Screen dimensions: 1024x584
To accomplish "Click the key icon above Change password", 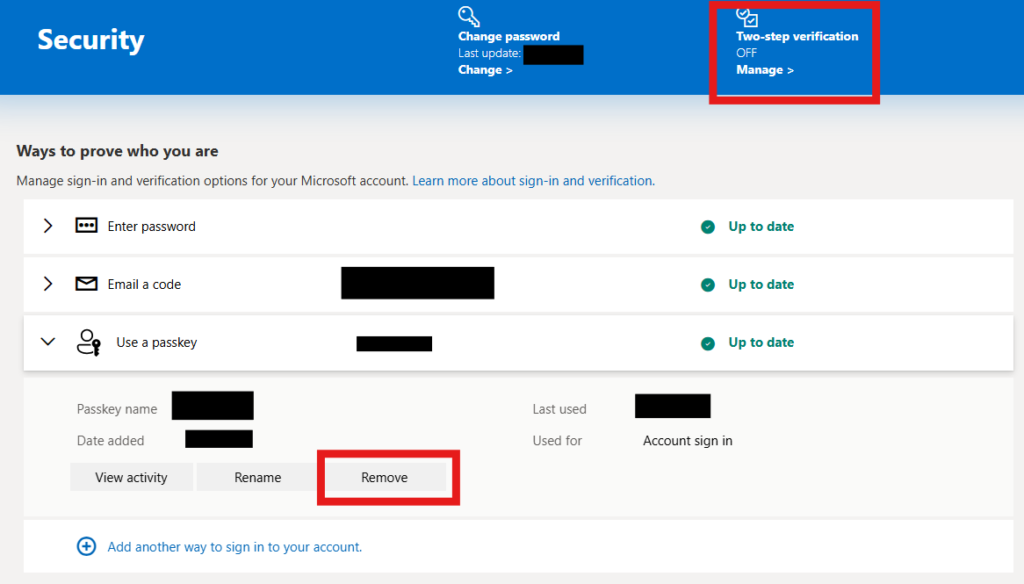I will (469, 16).
